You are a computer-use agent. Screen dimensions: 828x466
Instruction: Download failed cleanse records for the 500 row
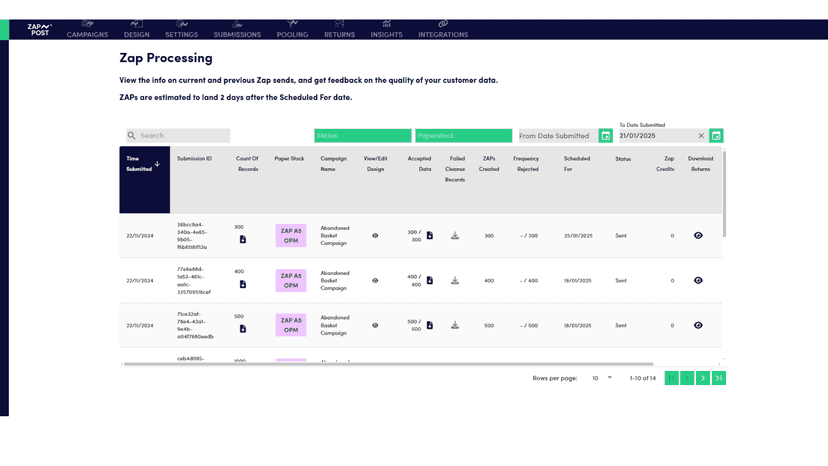pyautogui.click(x=455, y=325)
